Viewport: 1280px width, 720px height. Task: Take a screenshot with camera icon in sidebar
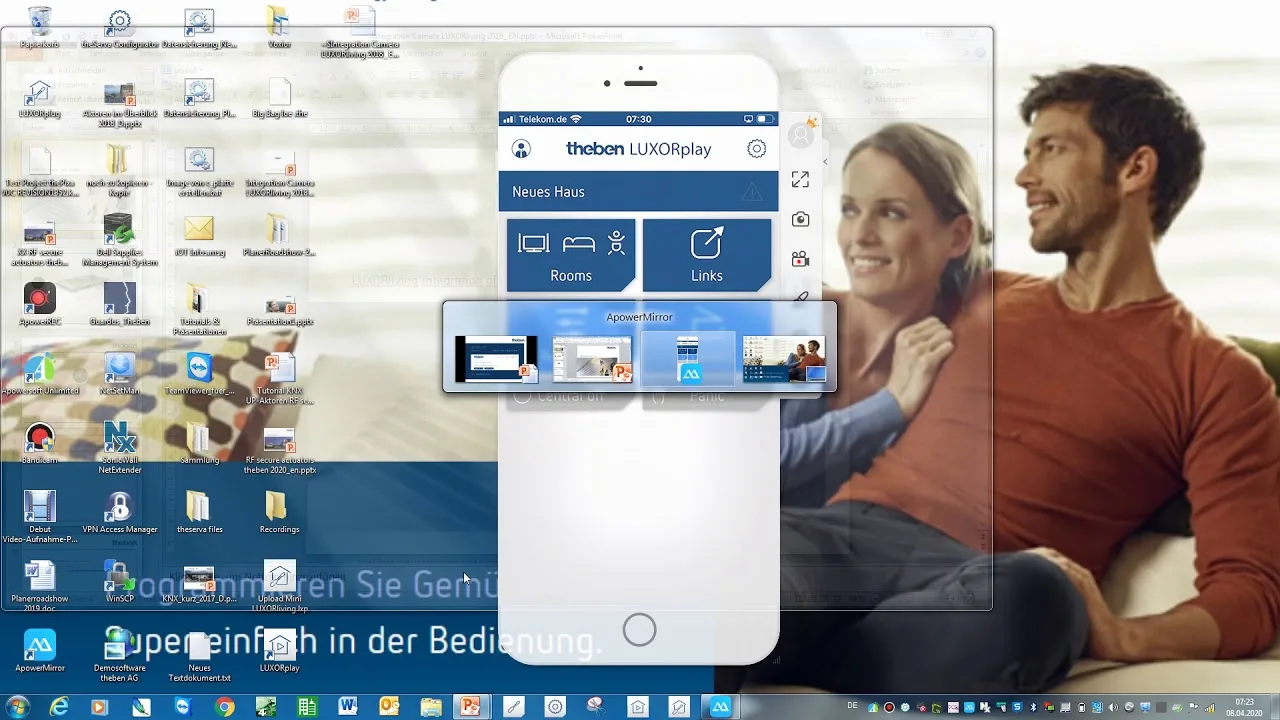tap(800, 219)
